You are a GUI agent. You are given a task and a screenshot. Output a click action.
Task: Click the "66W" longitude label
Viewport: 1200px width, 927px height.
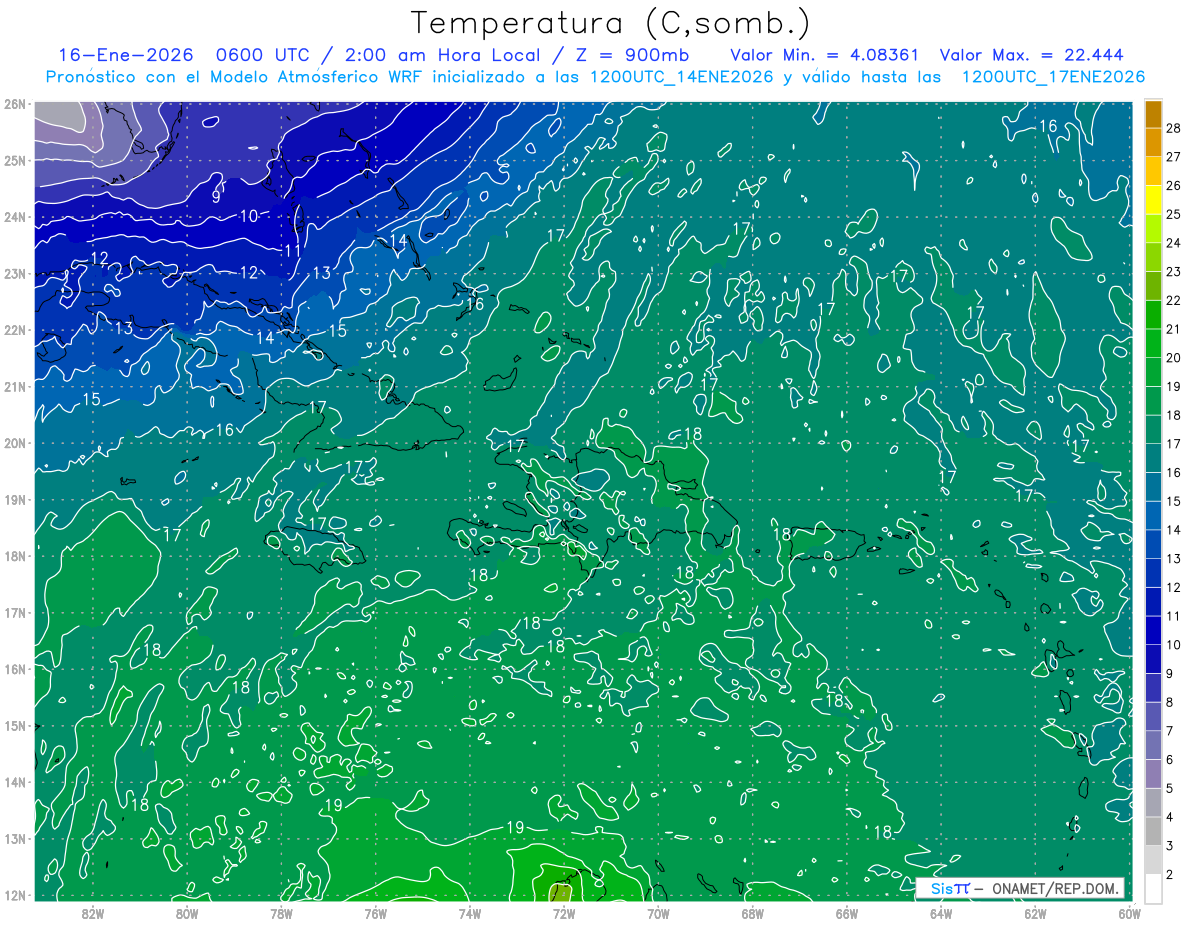847,913
